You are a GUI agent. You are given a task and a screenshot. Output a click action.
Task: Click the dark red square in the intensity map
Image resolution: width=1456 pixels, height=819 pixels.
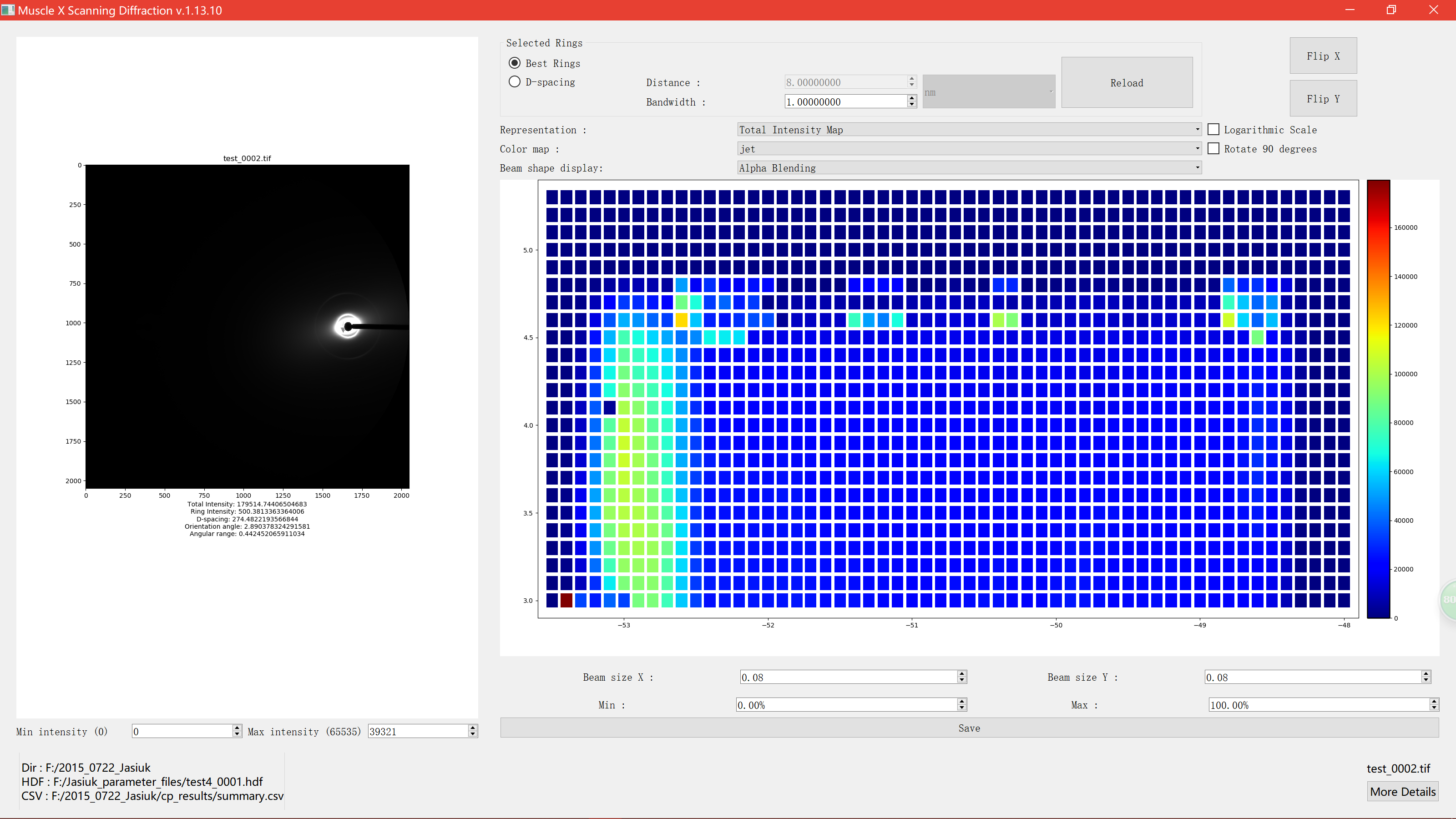tap(566, 600)
